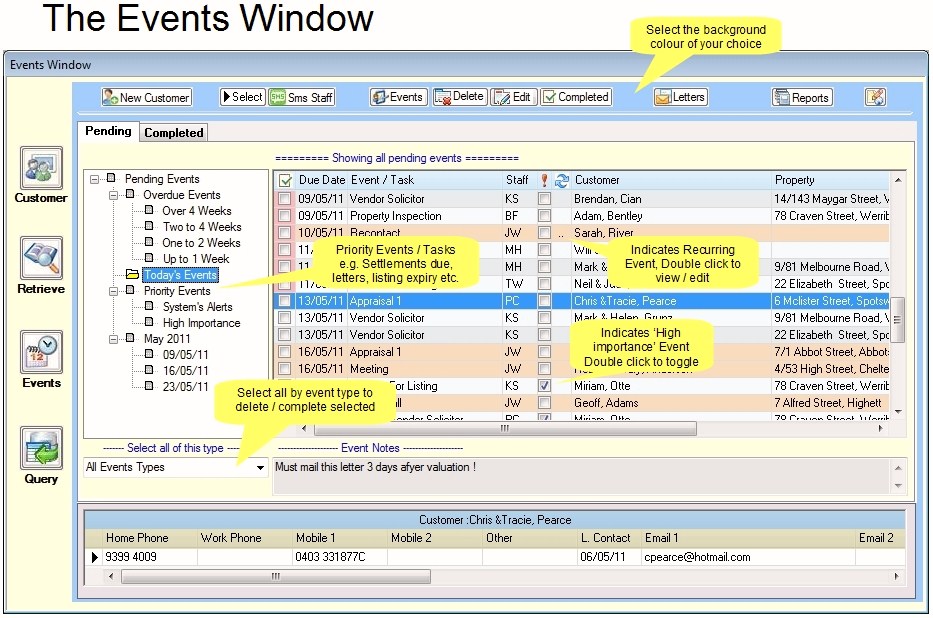
Task: Tick the checkbox for the 10/05/11 Recontact event
Action: click(285, 231)
